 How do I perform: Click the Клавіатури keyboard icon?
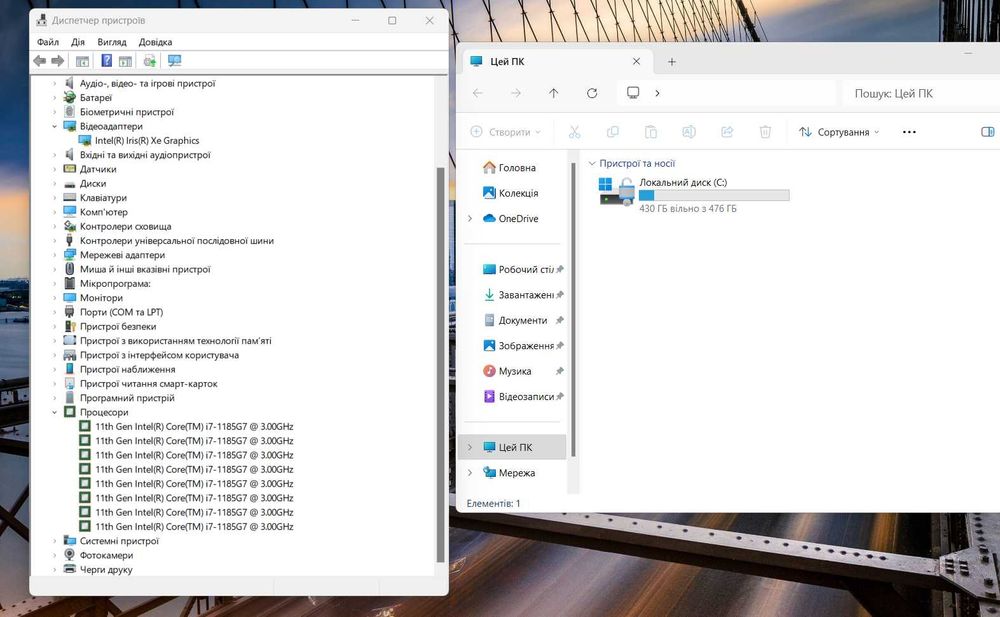click(x=70, y=198)
